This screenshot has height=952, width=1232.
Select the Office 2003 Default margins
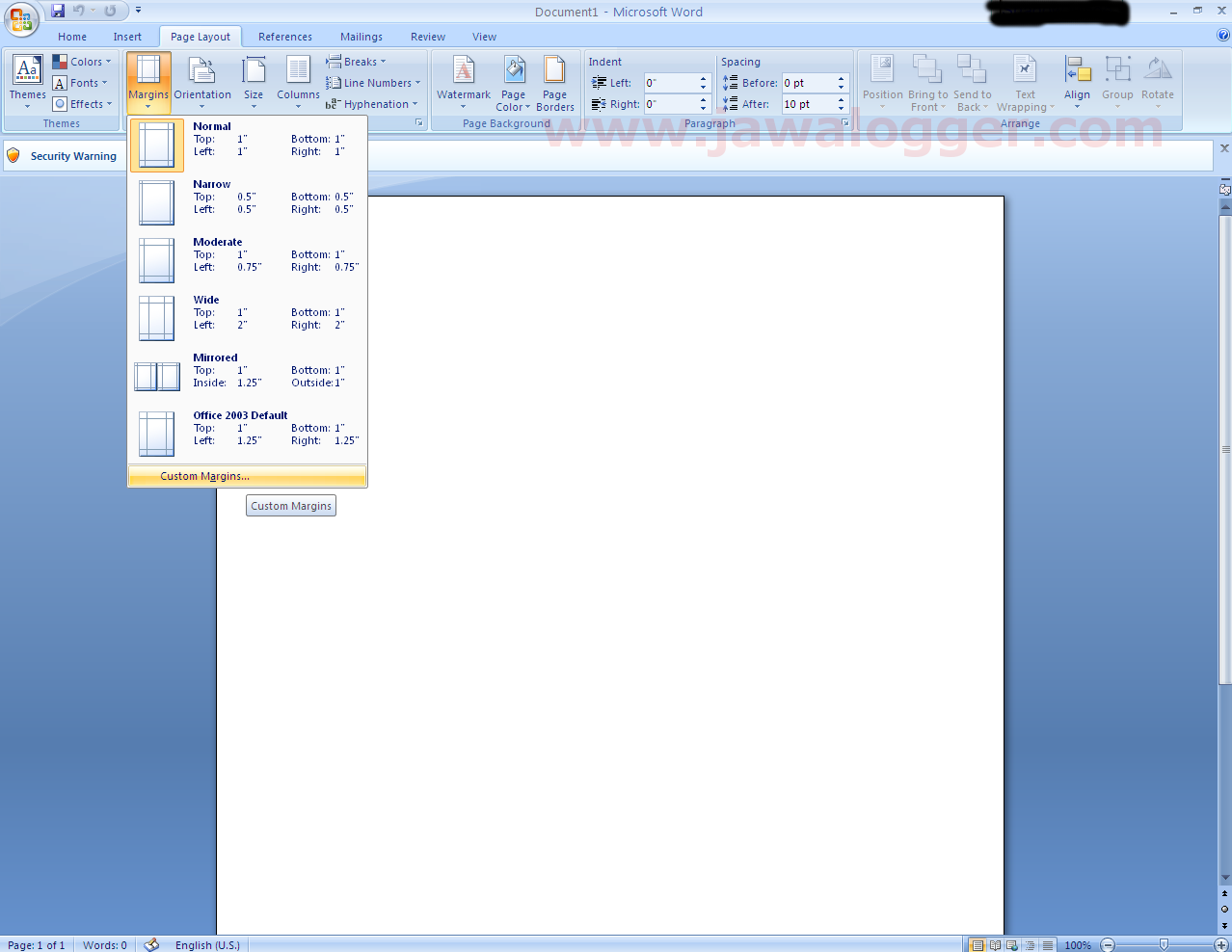[248, 434]
